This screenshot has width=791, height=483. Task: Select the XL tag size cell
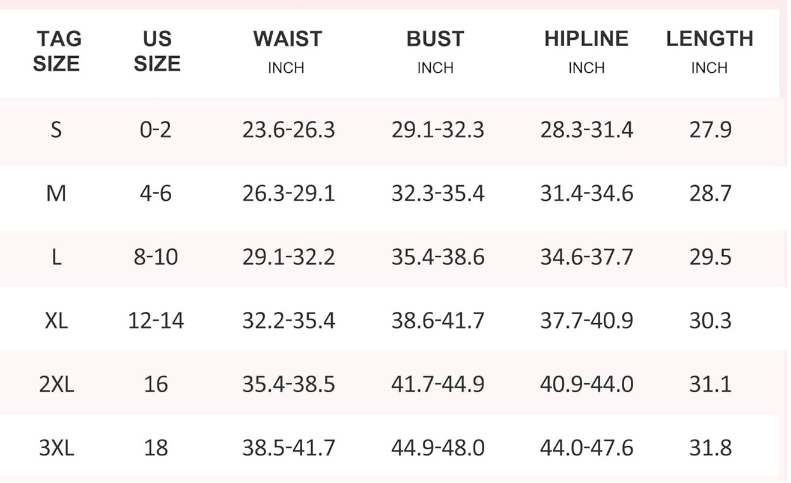(57, 321)
